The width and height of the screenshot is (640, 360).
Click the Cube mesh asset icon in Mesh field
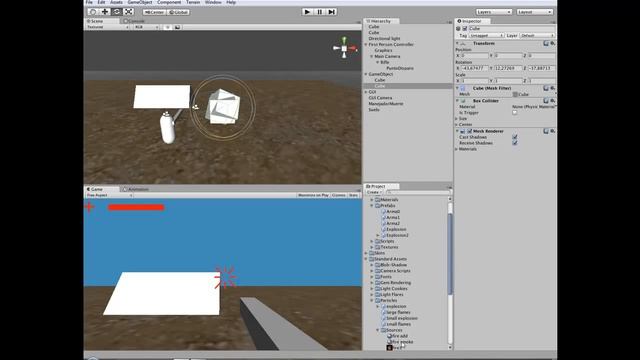tap(515, 94)
